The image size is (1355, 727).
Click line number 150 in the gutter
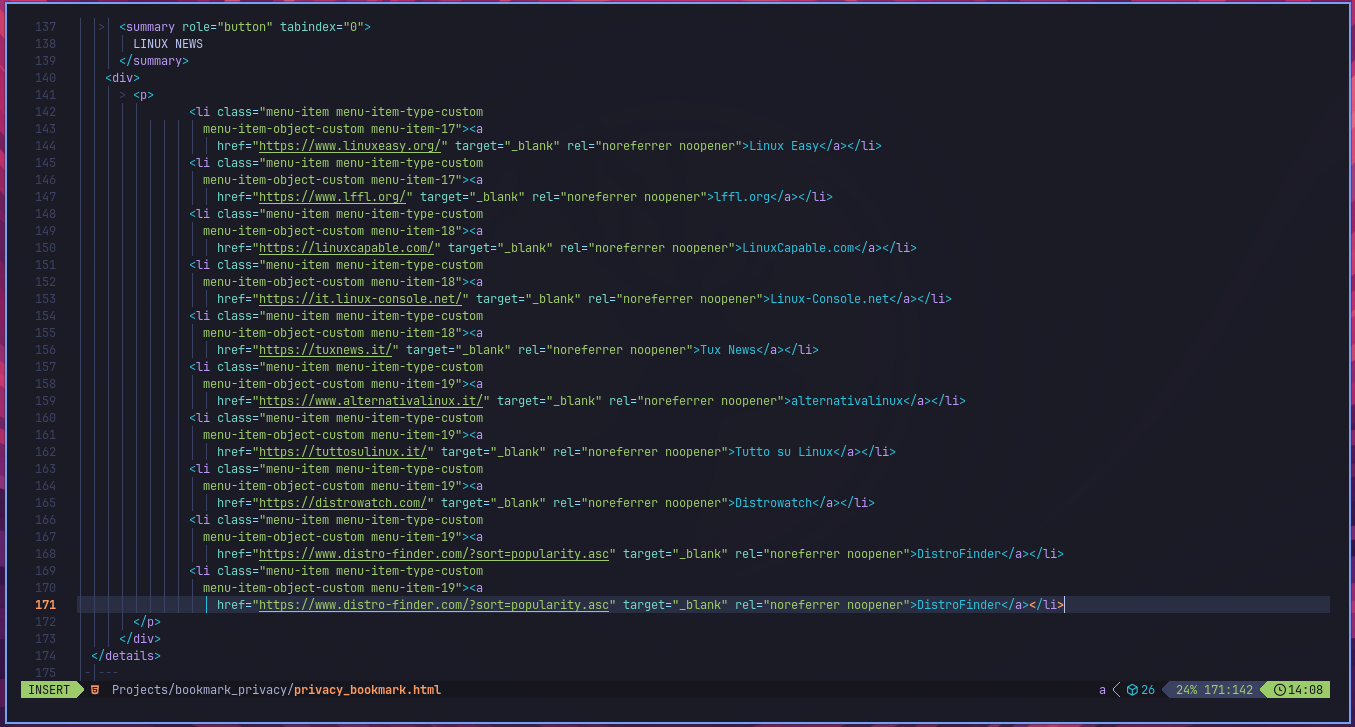[45, 248]
